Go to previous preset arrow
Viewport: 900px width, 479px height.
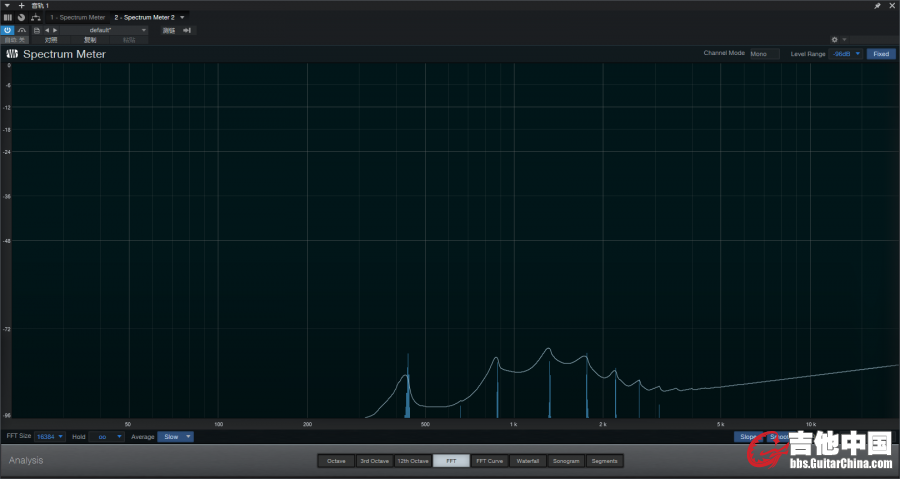46,30
